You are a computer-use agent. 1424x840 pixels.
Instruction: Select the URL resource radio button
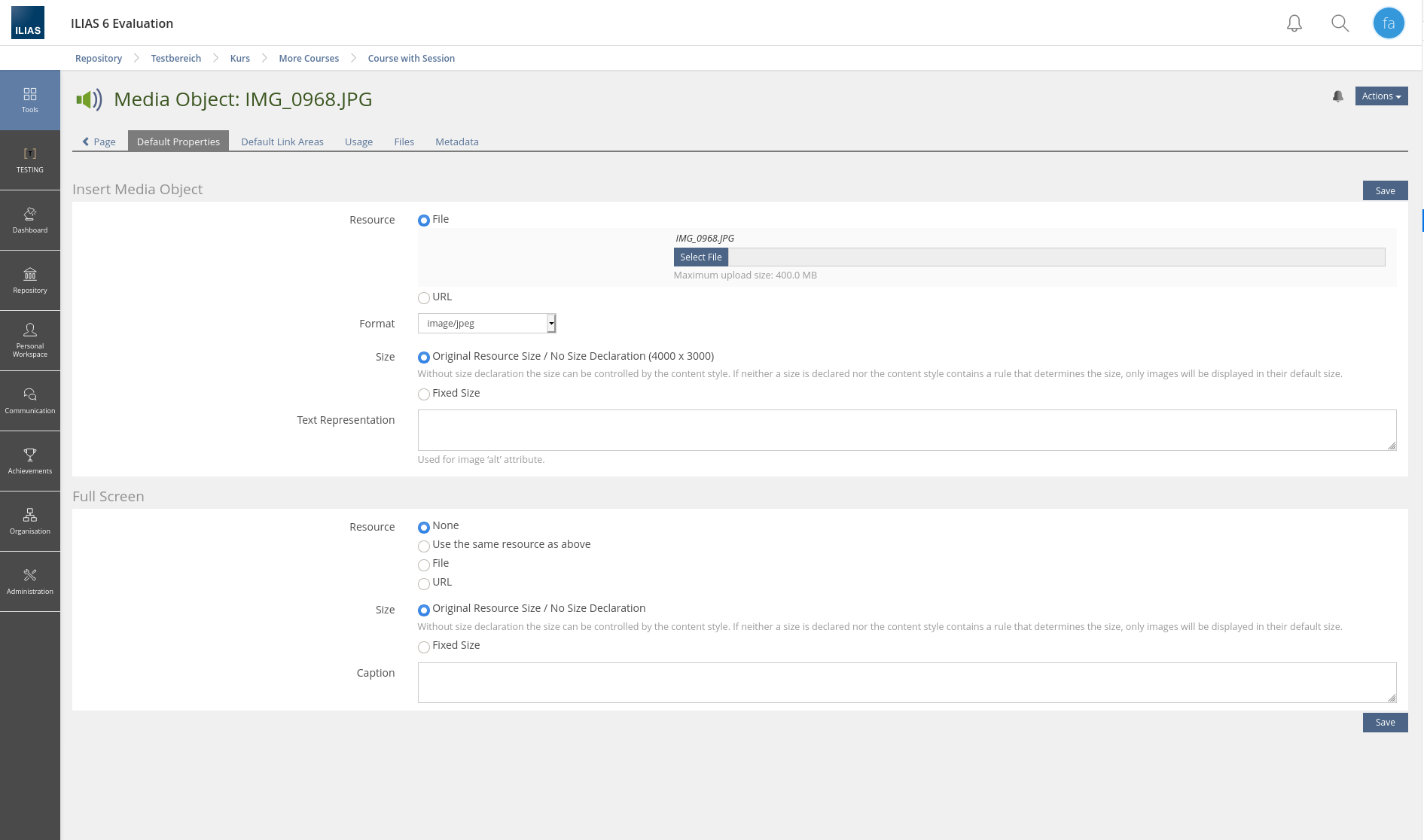[x=424, y=298]
